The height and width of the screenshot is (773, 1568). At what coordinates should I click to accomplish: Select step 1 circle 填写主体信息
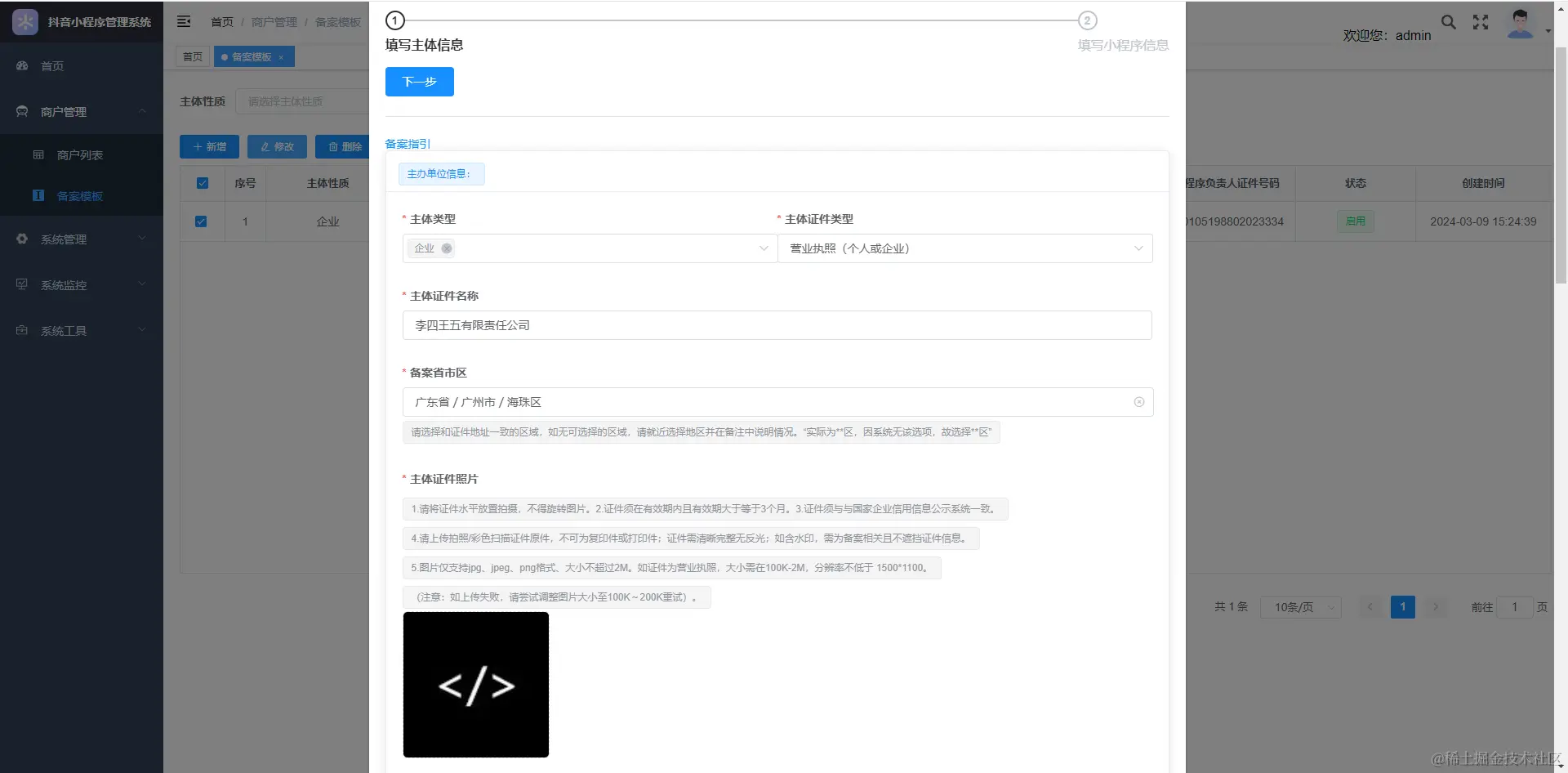[395, 20]
